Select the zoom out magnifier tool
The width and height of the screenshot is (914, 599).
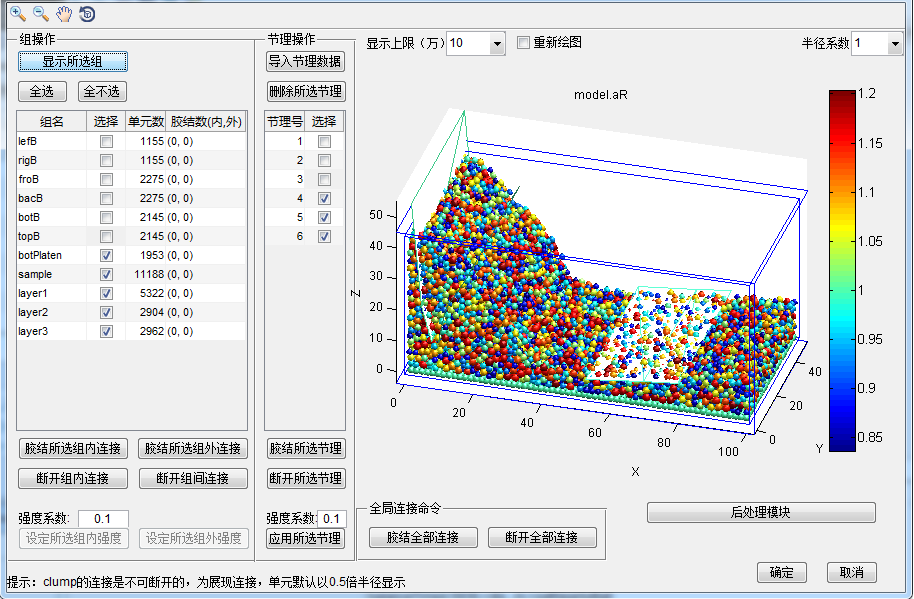tap(40, 14)
